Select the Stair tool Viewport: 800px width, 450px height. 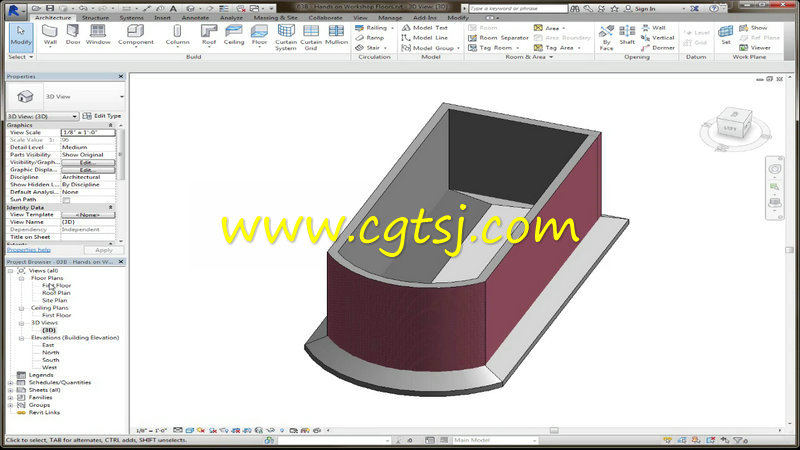click(371, 47)
